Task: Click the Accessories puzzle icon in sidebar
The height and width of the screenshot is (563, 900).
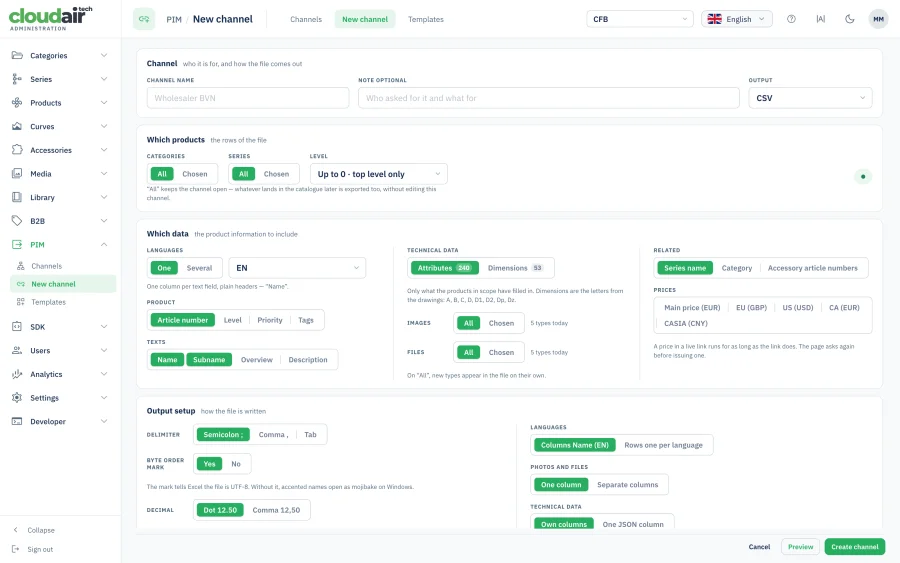Action: pos(17,150)
